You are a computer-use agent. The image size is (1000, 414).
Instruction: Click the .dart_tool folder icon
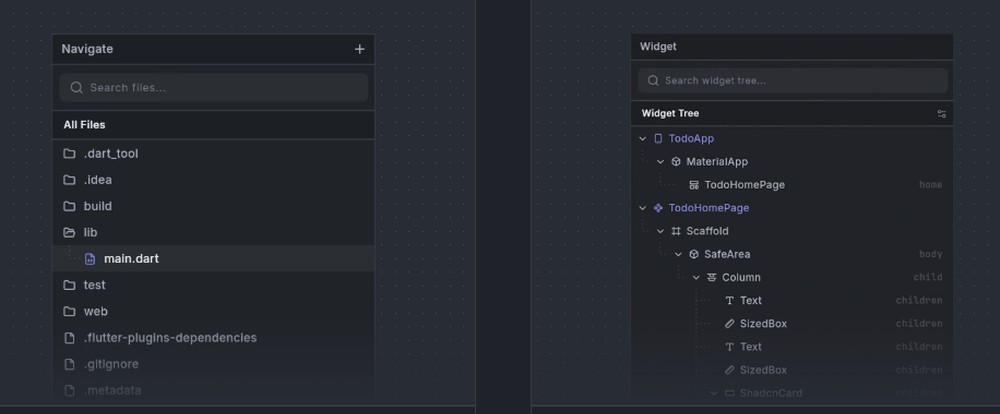tap(70, 154)
